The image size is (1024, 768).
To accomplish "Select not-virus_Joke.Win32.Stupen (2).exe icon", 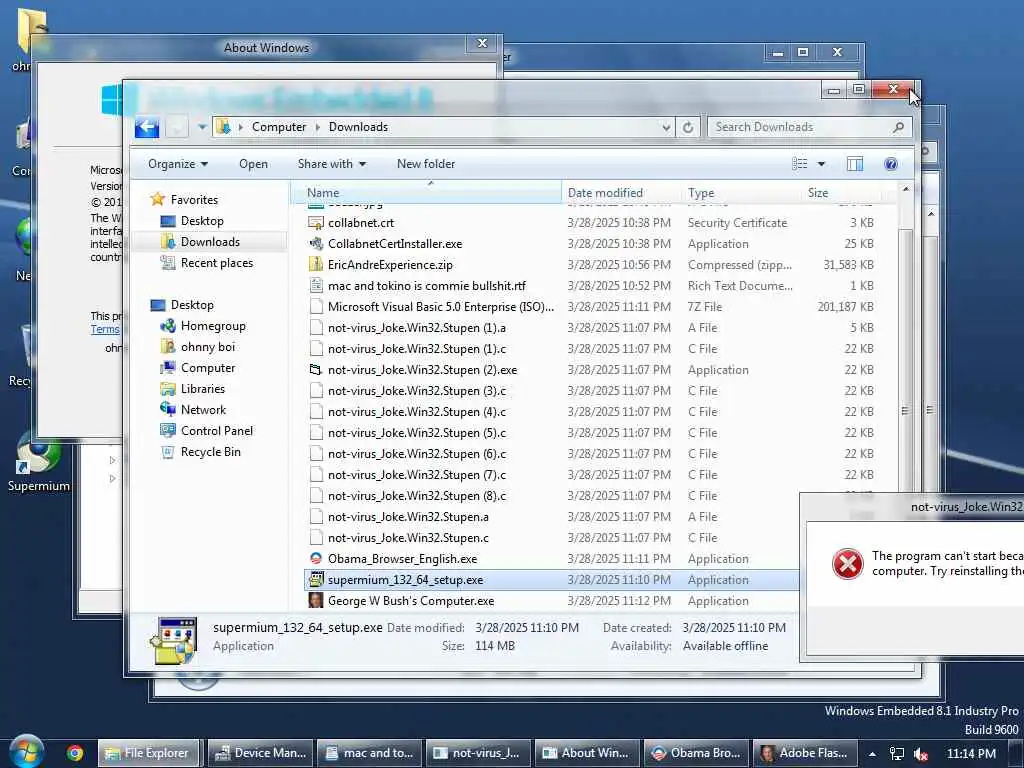I will (x=316, y=370).
